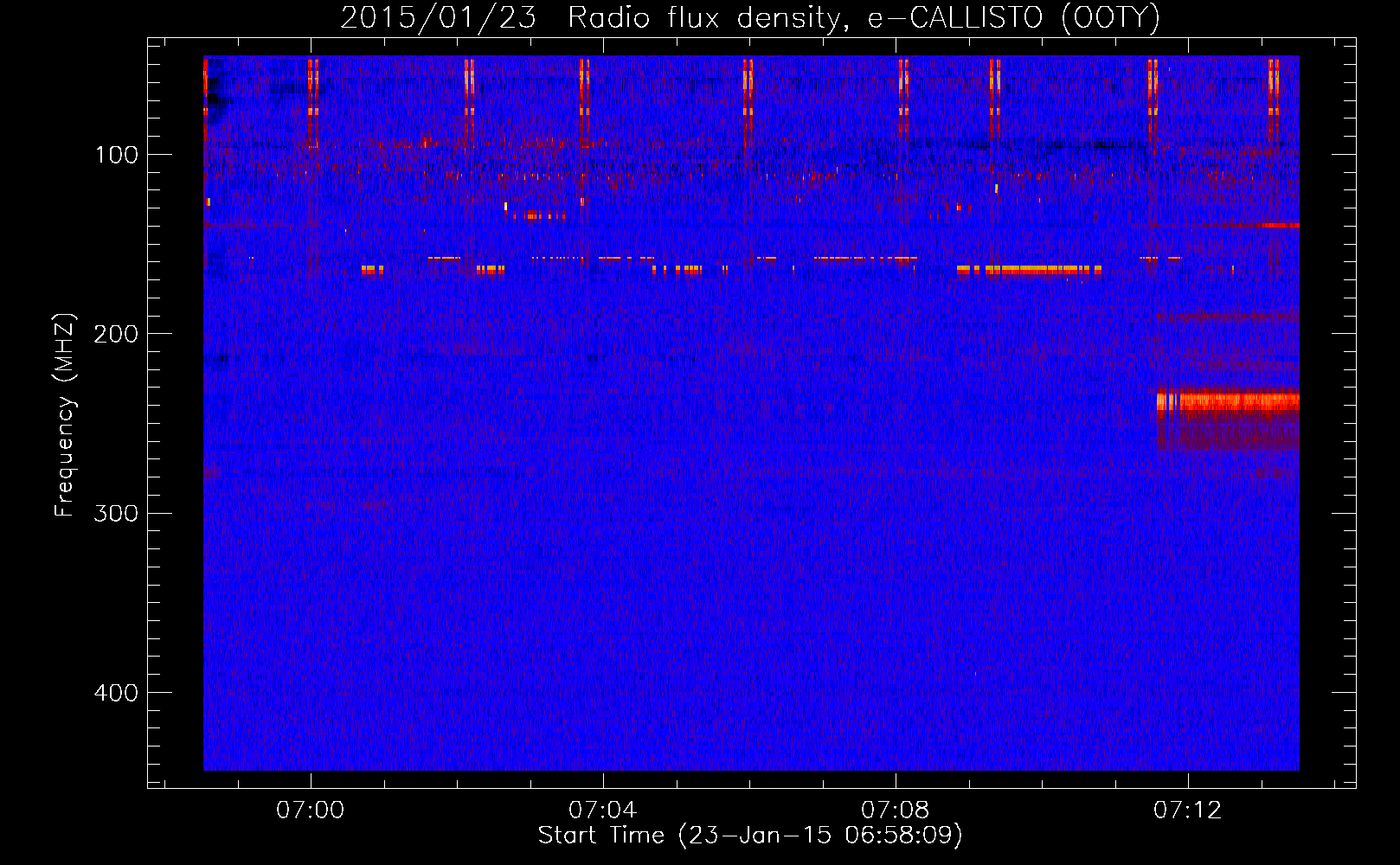The width and height of the screenshot is (1400, 865).
Task: Click the "Frequency (MHZ)" axis label
Action: pyautogui.click(x=65, y=414)
